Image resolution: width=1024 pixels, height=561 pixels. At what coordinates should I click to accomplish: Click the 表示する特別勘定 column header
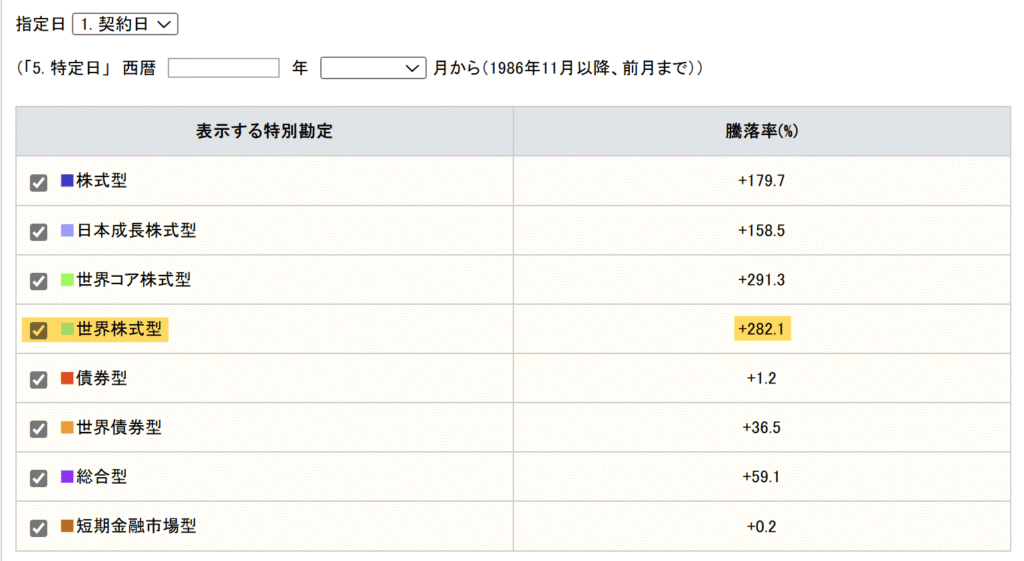(x=264, y=131)
